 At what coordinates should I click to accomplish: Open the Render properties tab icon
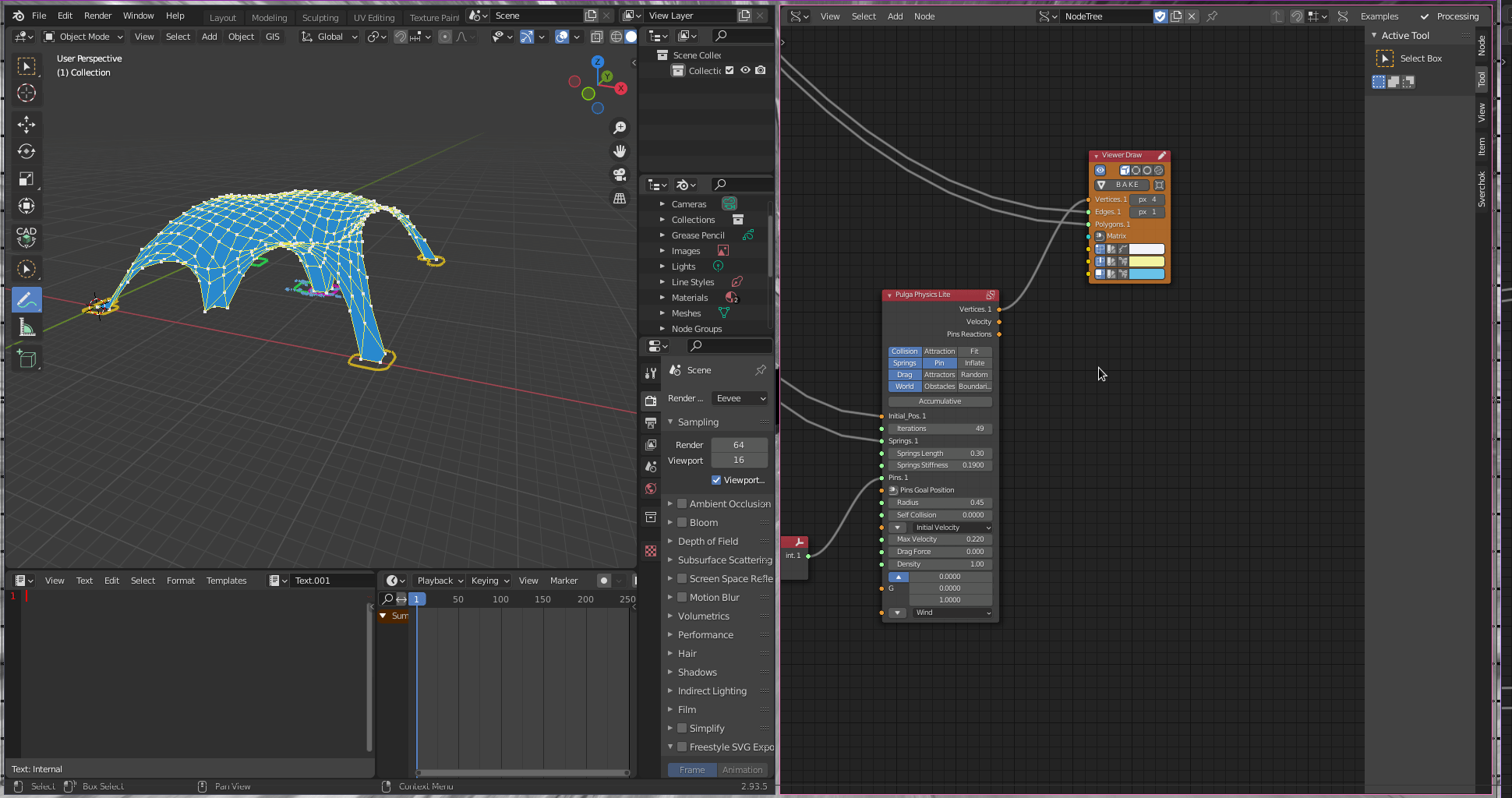[x=651, y=401]
